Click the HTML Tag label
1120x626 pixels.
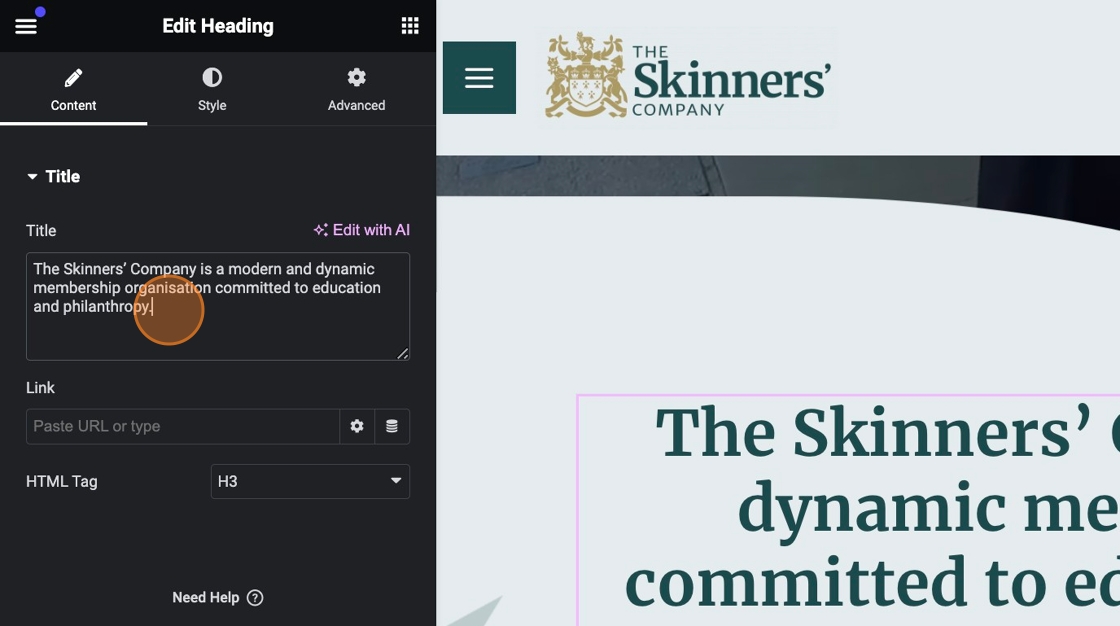tap(61, 482)
